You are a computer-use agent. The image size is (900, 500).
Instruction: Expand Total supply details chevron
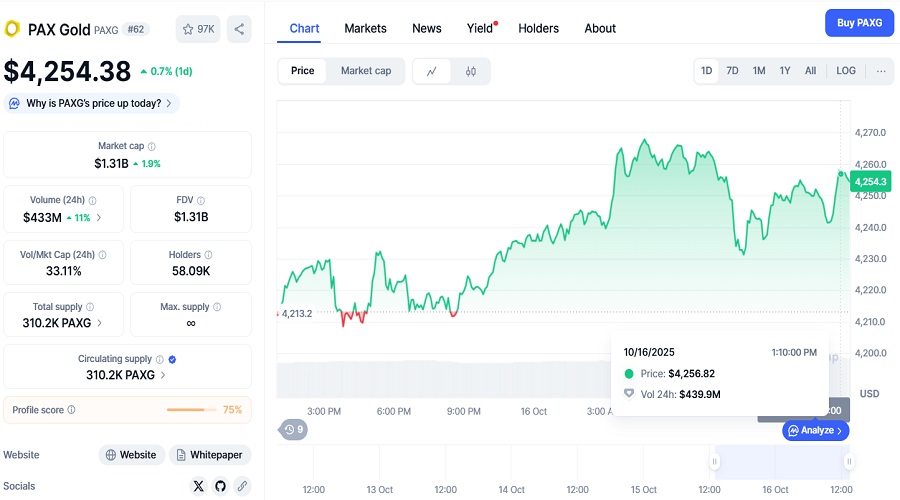[x=100, y=323]
